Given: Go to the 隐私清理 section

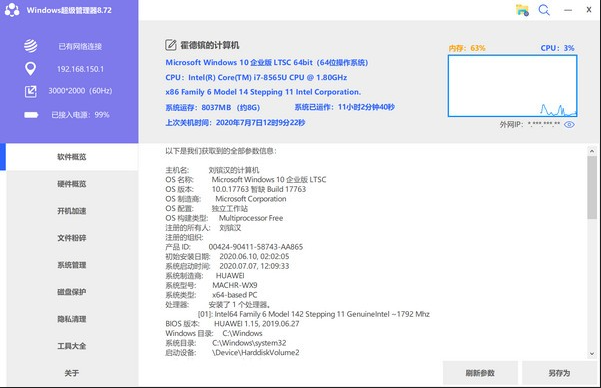Looking at the screenshot, I should point(72,319).
